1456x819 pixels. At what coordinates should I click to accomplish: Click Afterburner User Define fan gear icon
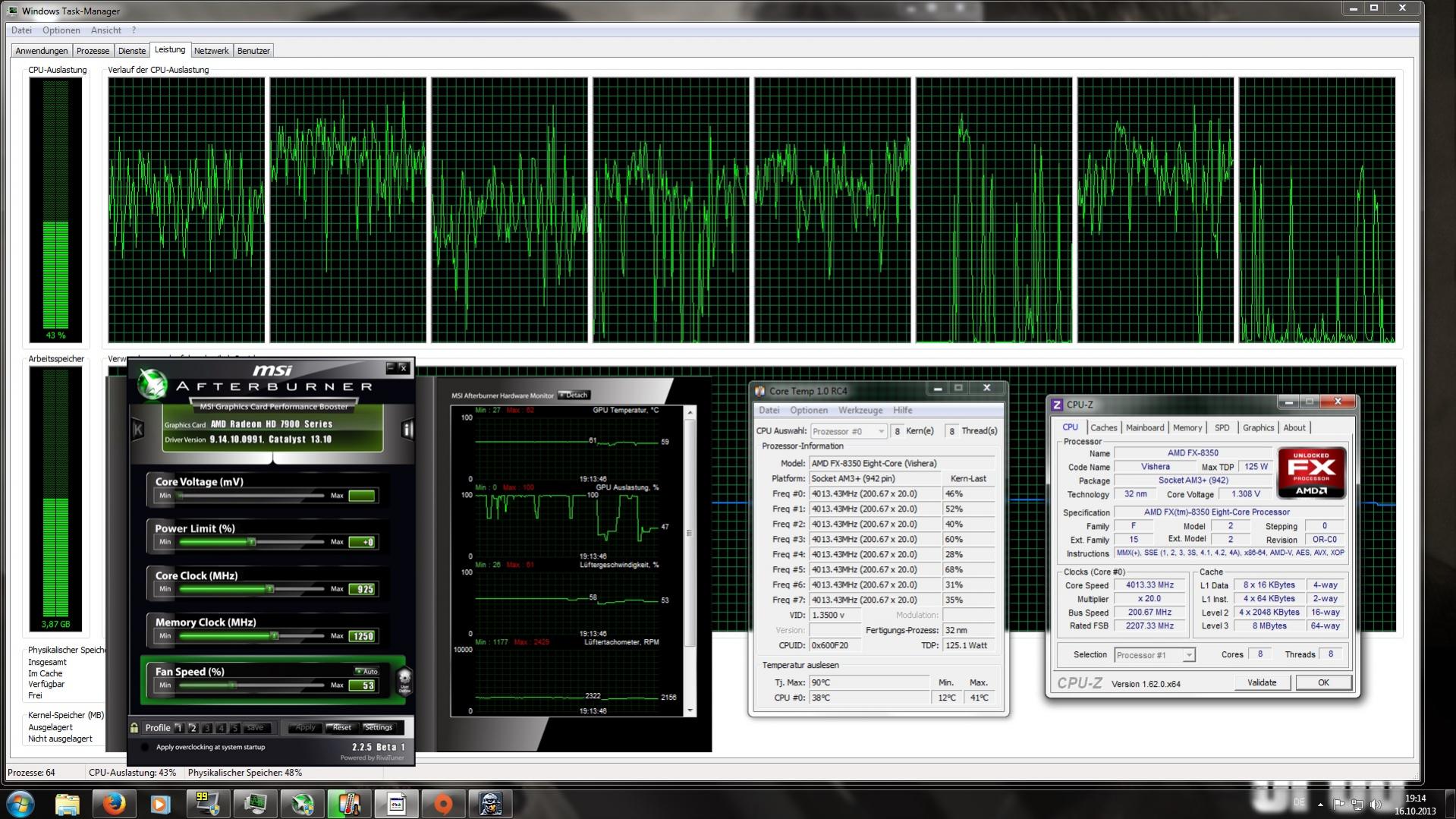click(404, 680)
